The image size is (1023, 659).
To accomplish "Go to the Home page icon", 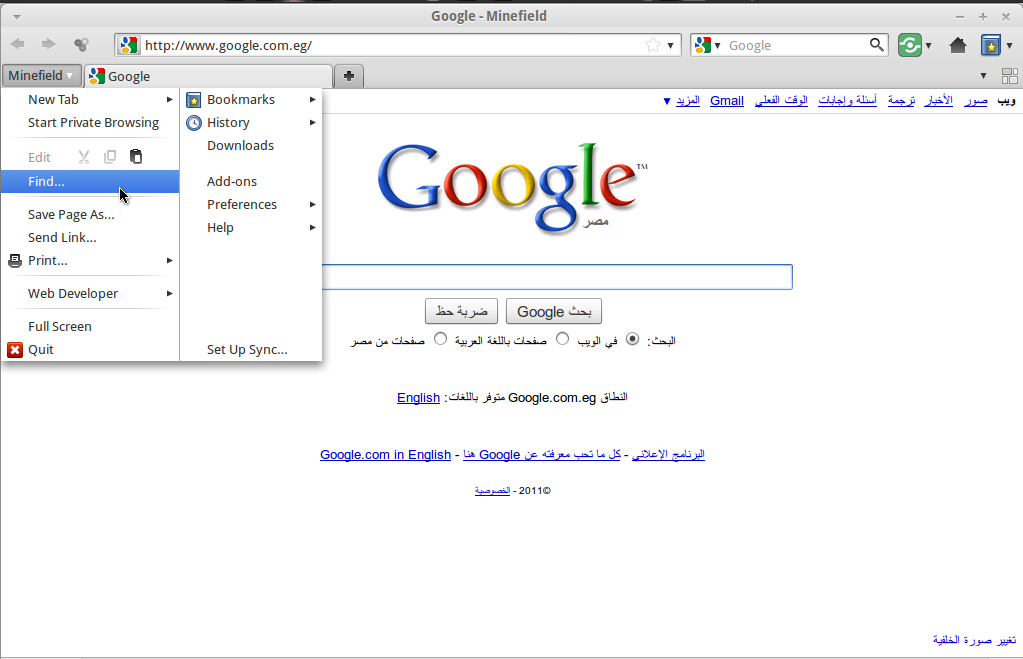I will (958, 45).
